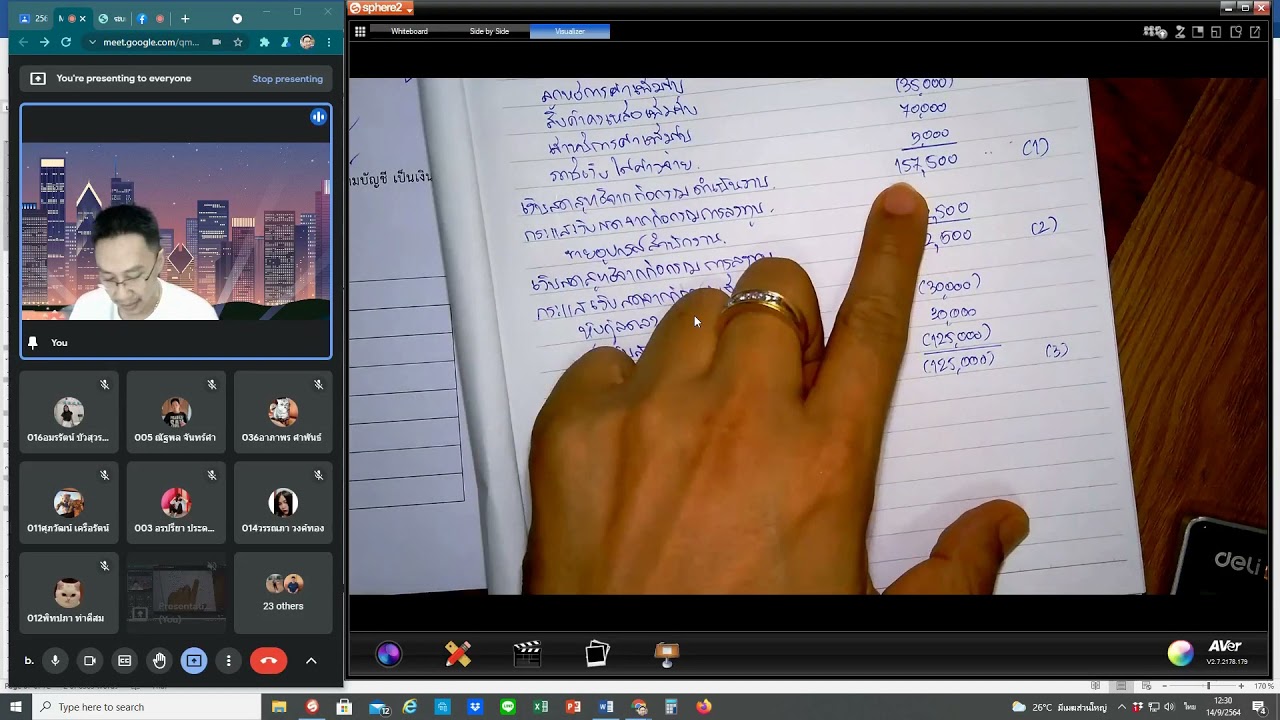This screenshot has width=1280, height=720.
Task: Click the Windows Start button
Action: [x=16, y=707]
